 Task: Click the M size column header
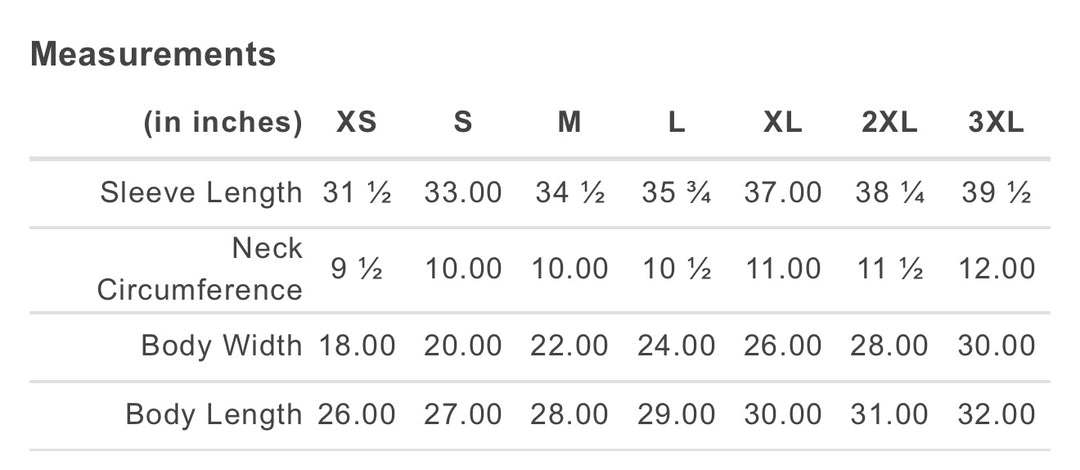569,123
